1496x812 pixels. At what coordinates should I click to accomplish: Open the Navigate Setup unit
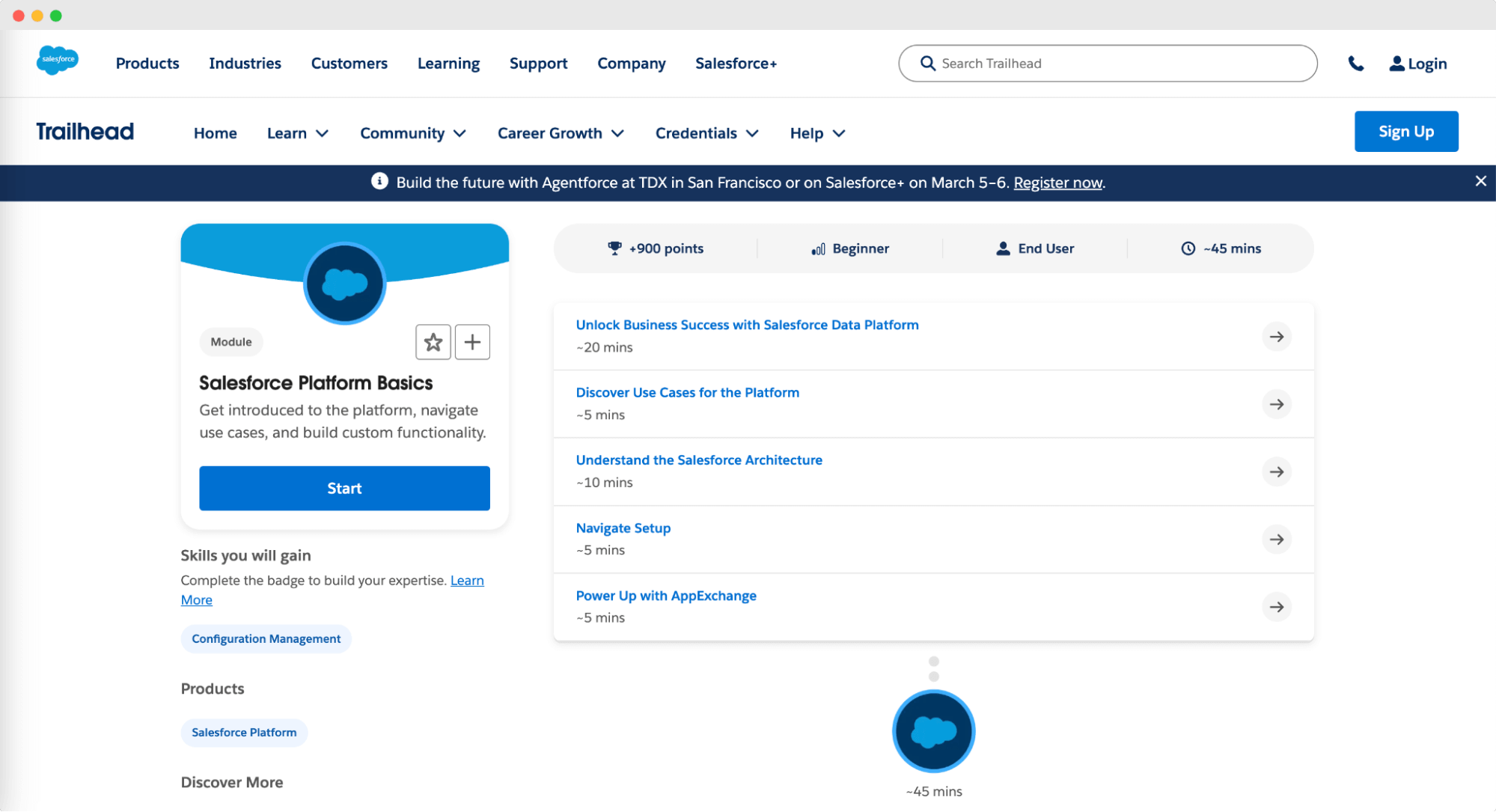click(x=623, y=528)
